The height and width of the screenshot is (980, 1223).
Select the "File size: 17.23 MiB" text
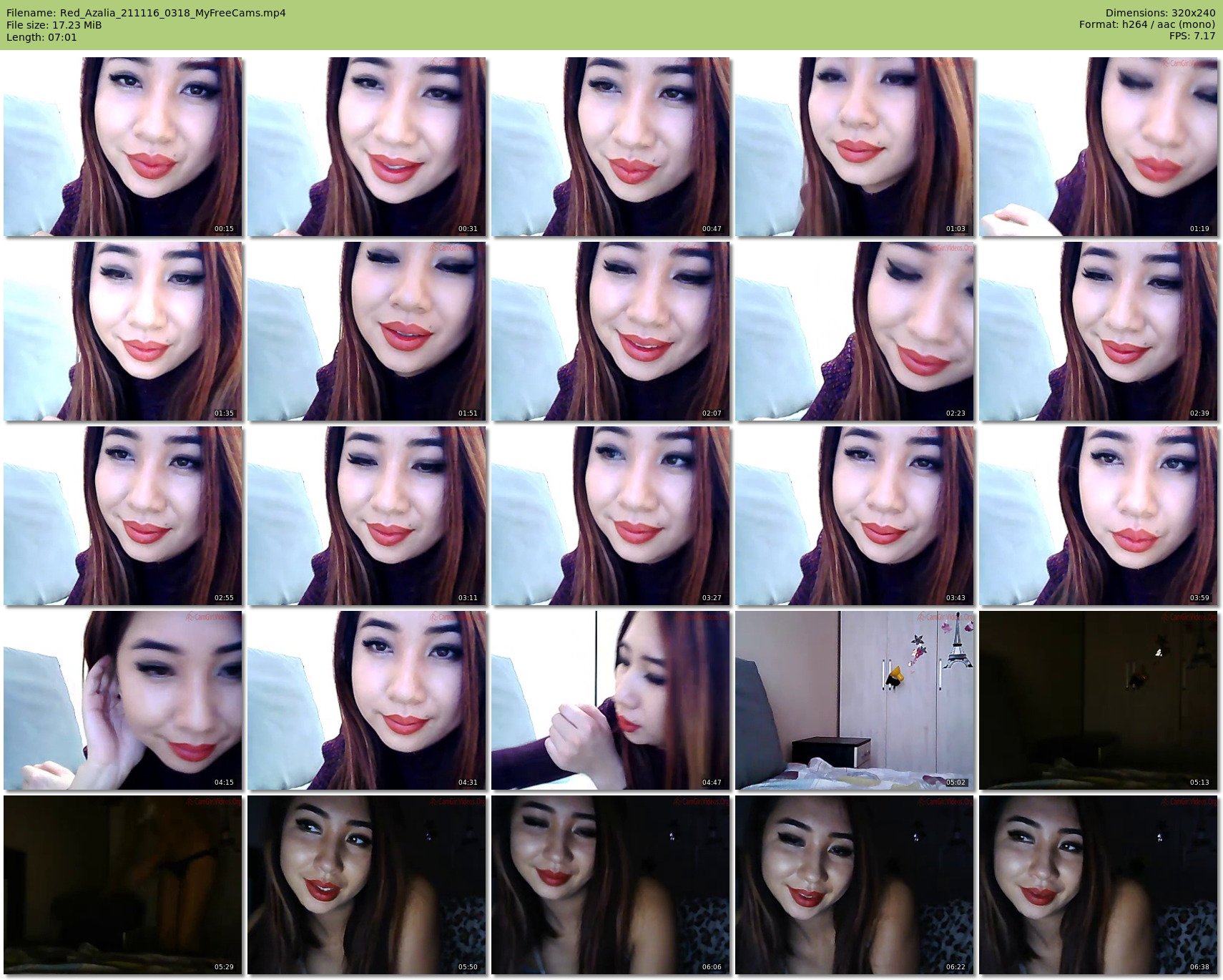coord(54,25)
